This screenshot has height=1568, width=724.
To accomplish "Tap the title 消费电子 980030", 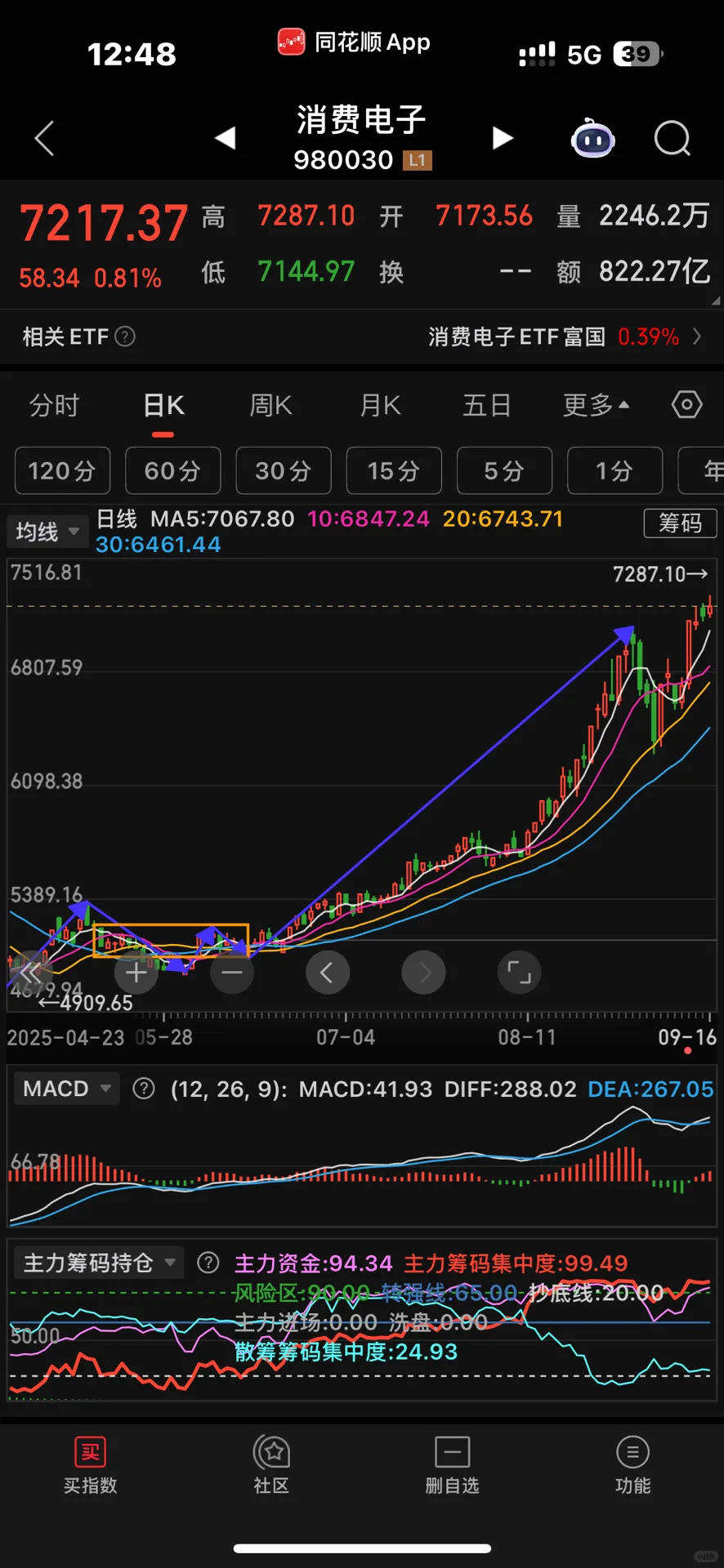I will pyautogui.click(x=362, y=137).
